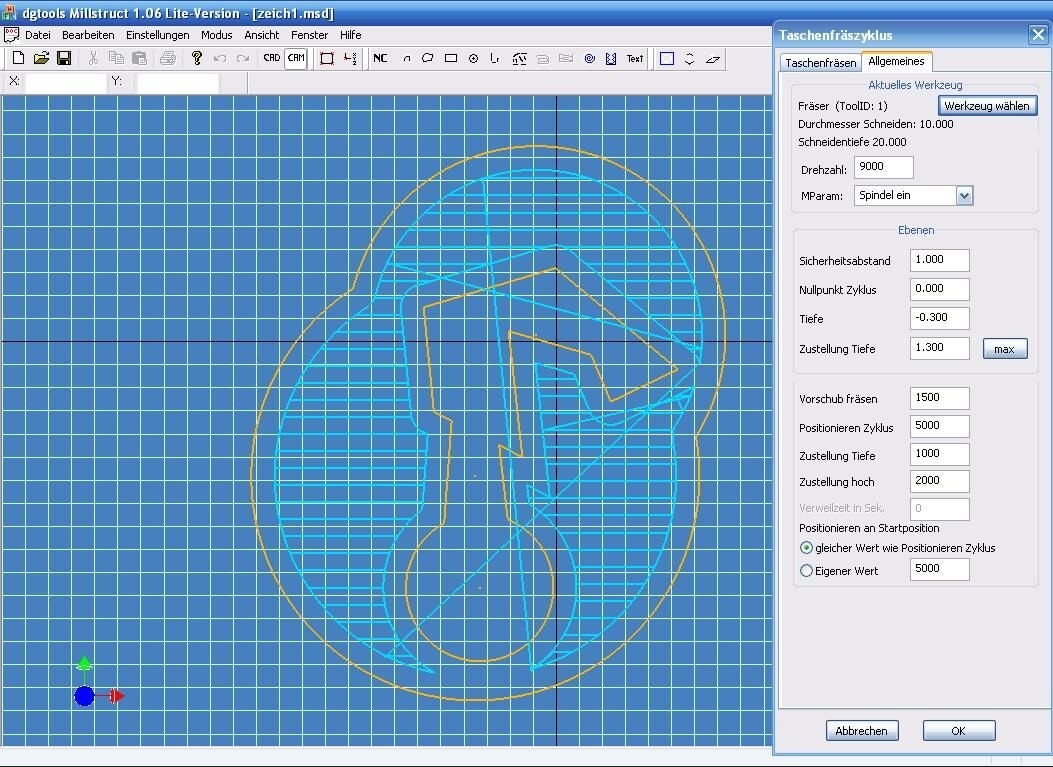Viewport: 1053px width, 767px height.
Task: Open a file with the folder icon
Action: [x=41, y=59]
